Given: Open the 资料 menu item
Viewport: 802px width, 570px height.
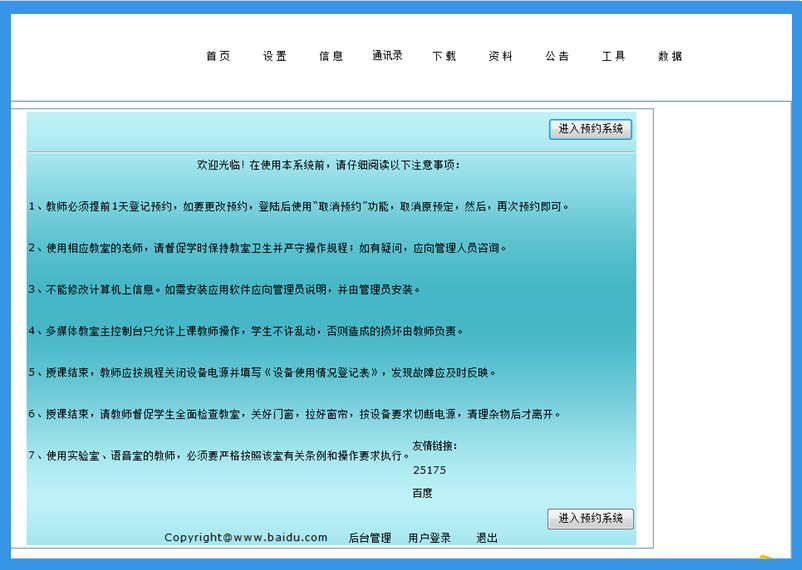Looking at the screenshot, I should coord(500,56).
